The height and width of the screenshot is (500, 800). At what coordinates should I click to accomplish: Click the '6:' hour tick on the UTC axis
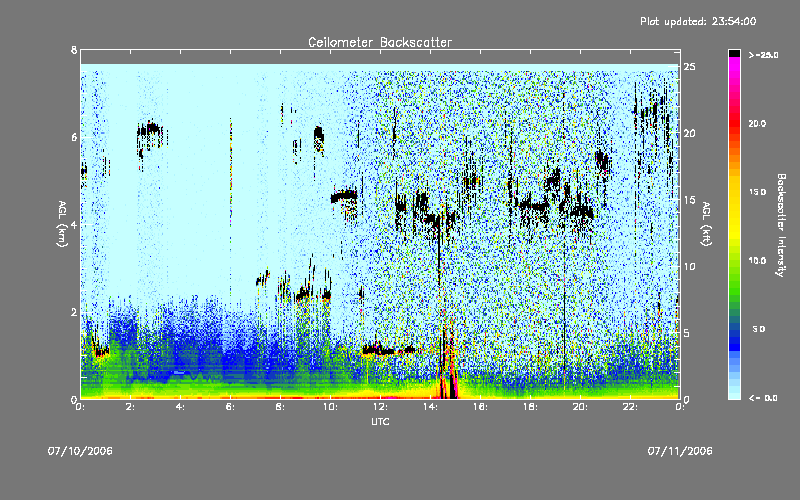click(x=230, y=407)
